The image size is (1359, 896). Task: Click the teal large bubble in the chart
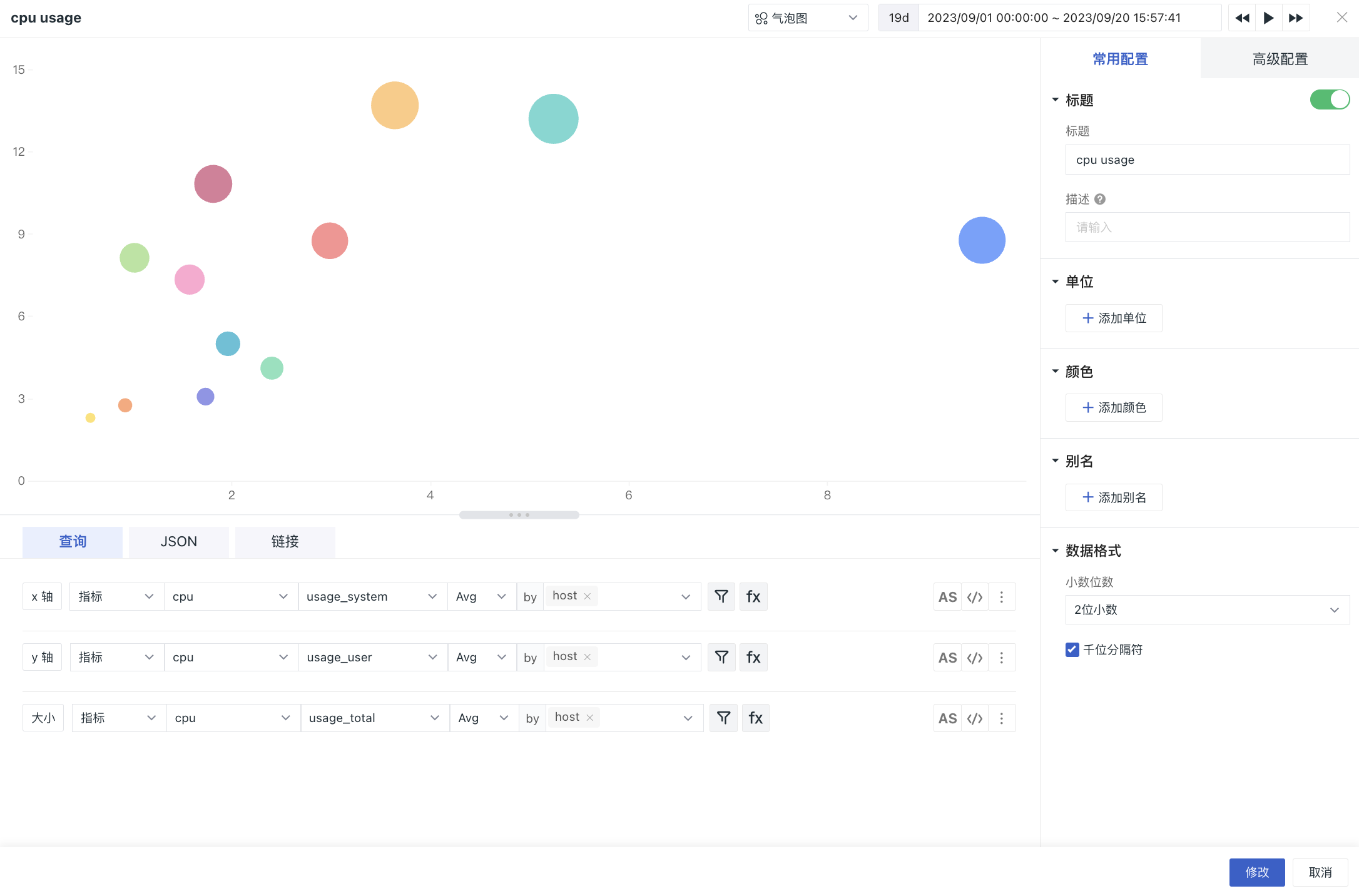(553, 119)
